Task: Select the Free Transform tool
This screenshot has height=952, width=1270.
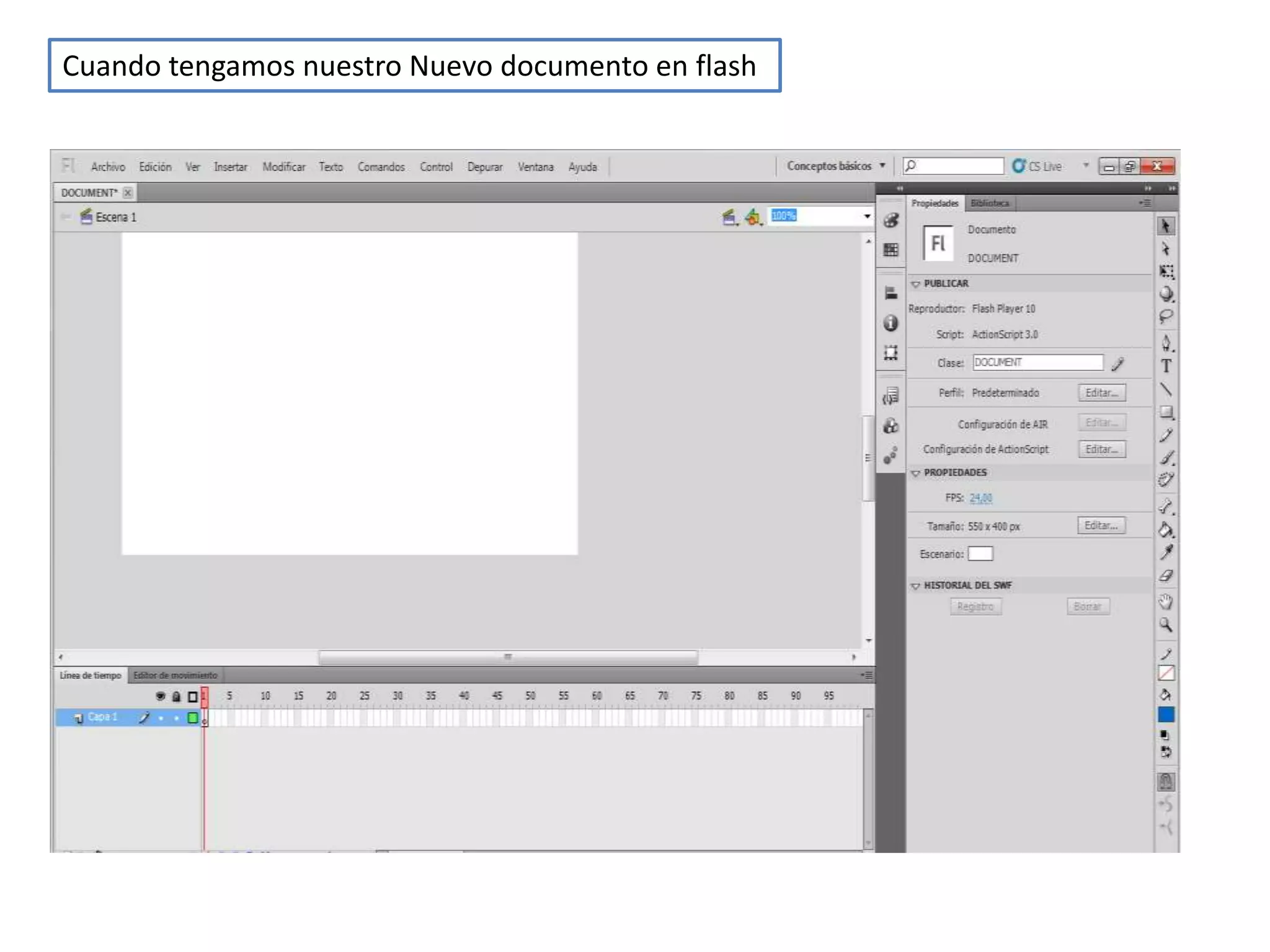Action: 1166,271
